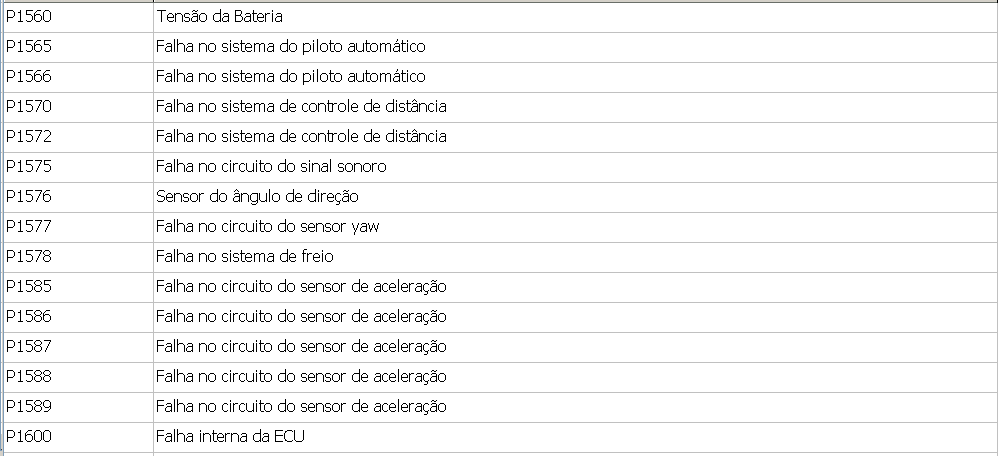The width and height of the screenshot is (1001, 456).
Task: Click "Falha no circuito do sensor yaw"
Action: tap(267, 227)
